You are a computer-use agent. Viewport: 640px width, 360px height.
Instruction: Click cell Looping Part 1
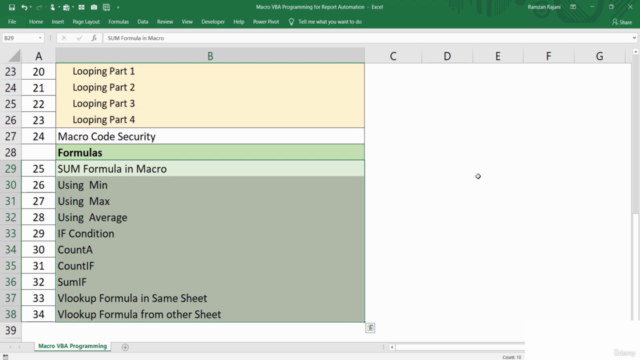210,71
